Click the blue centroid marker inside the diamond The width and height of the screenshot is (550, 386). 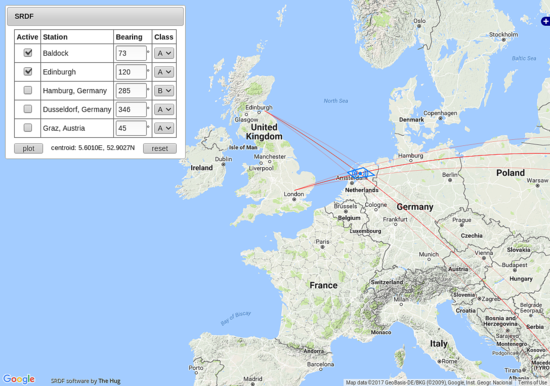tap(360, 173)
